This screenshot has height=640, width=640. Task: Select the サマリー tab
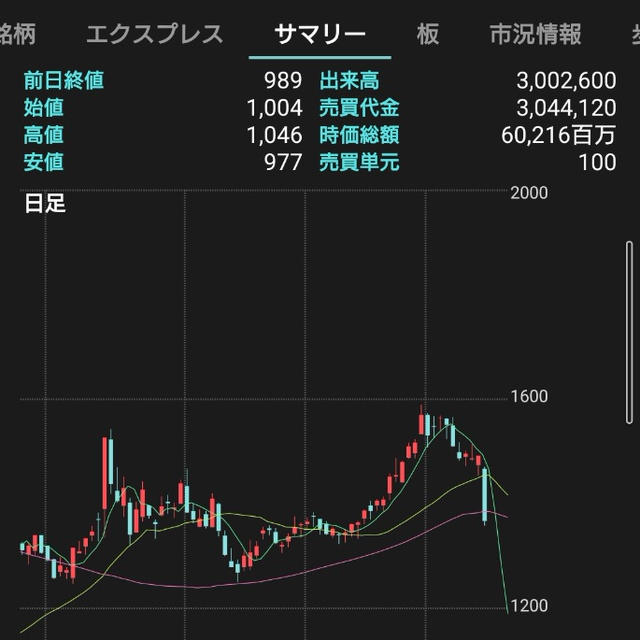320,34
